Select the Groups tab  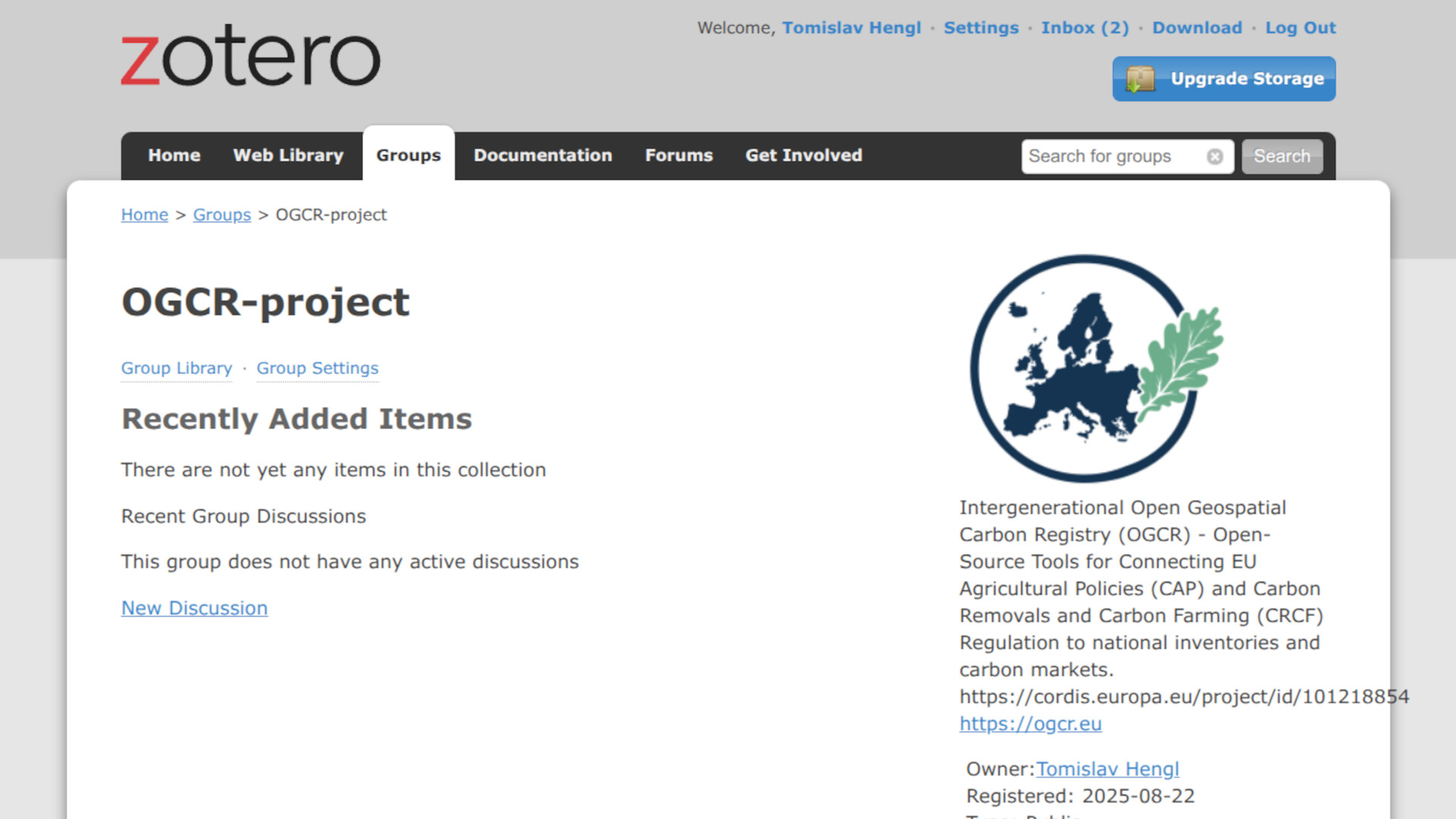click(x=409, y=155)
